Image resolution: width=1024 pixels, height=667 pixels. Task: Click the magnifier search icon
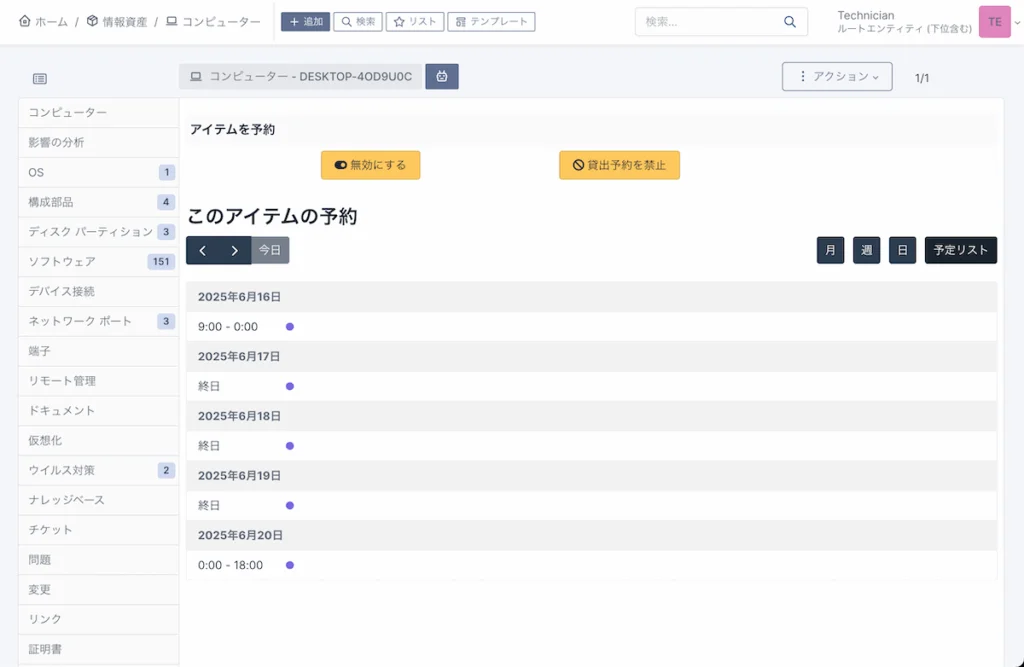pyautogui.click(x=790, y=22)
